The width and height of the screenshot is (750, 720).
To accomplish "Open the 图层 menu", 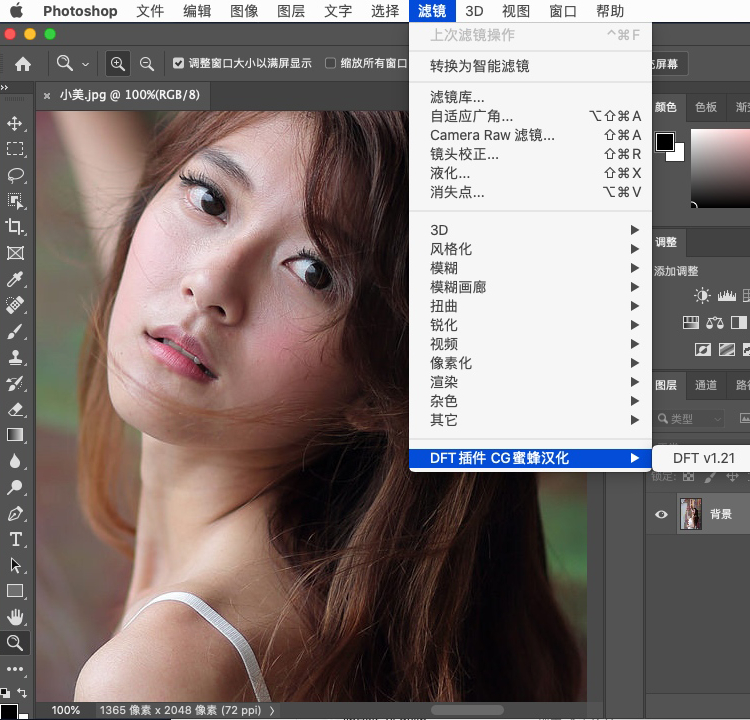I will point(291,11).
